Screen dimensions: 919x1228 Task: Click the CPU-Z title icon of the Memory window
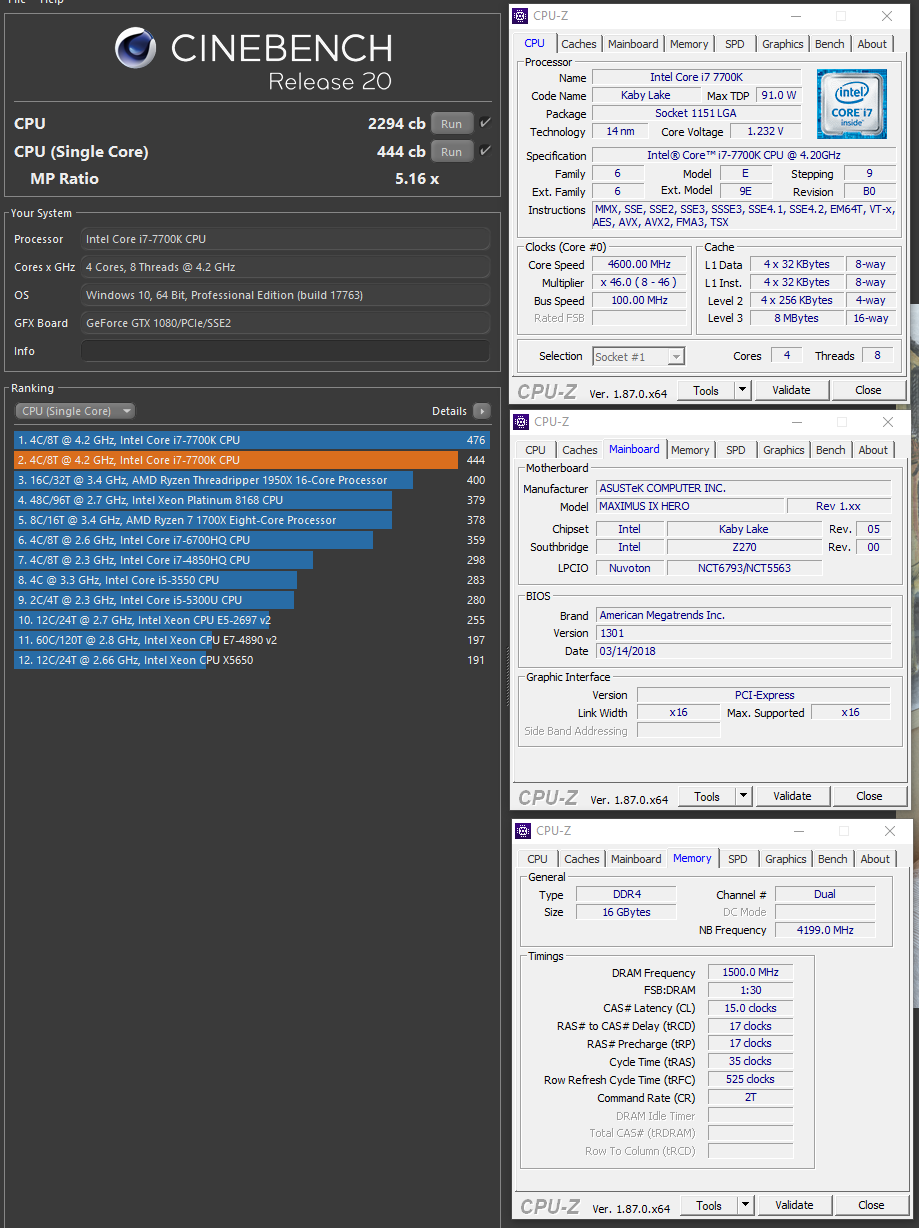pos(524,831)
